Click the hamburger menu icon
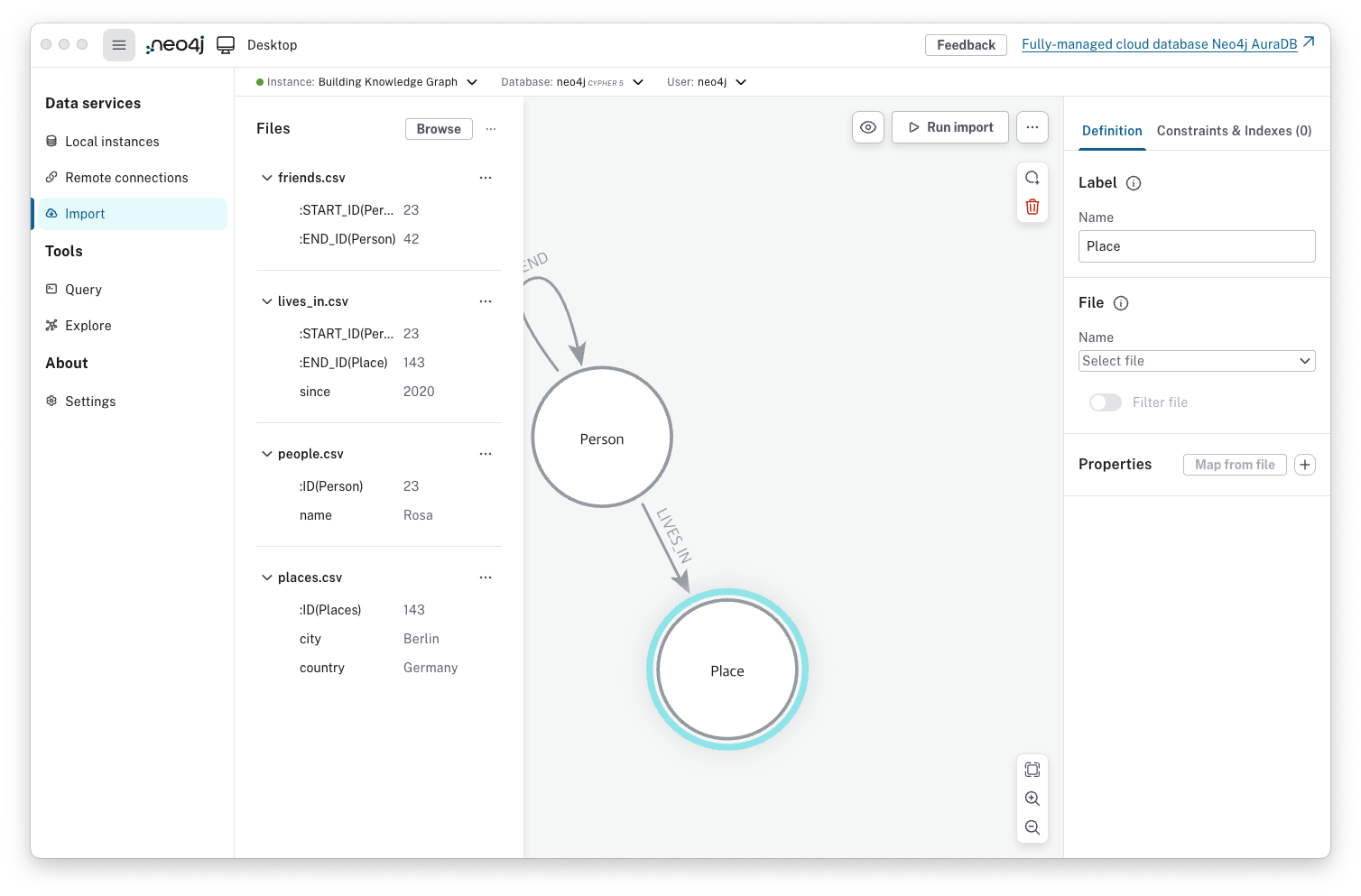This screenshot has width=1361, height=896. click(x=119, y=45)
